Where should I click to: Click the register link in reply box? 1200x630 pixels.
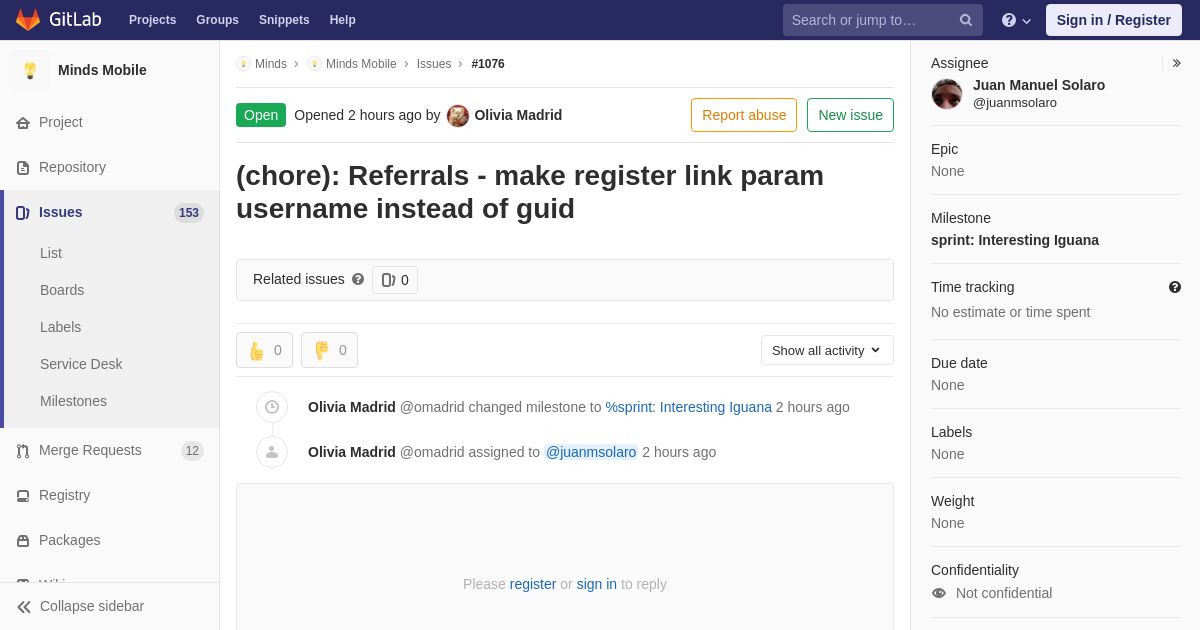coord(533,584)
